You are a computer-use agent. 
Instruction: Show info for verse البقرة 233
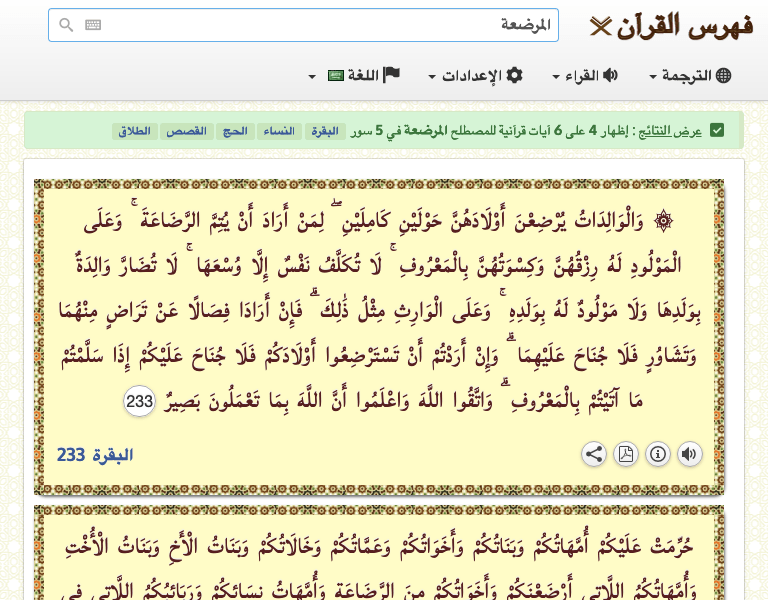click(x=658, y=454)
